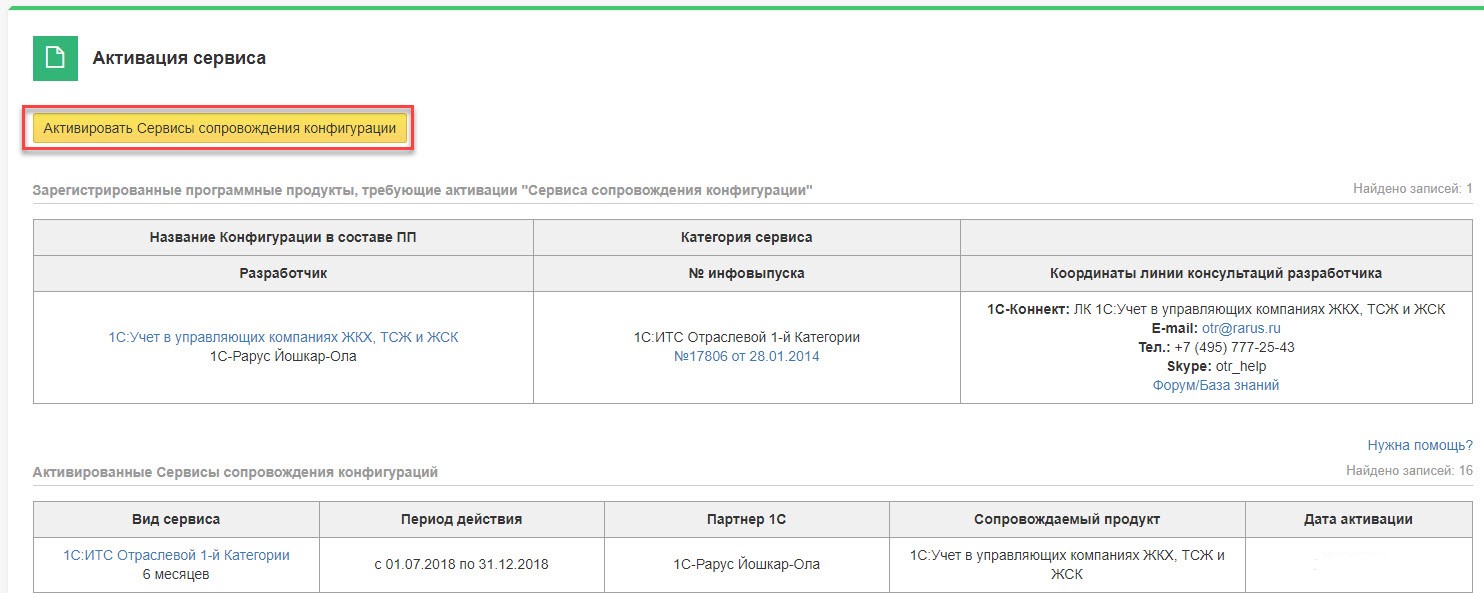Click the Категория сервиса column header
This screenshot has height=593, width=1484.
(747, 237)
